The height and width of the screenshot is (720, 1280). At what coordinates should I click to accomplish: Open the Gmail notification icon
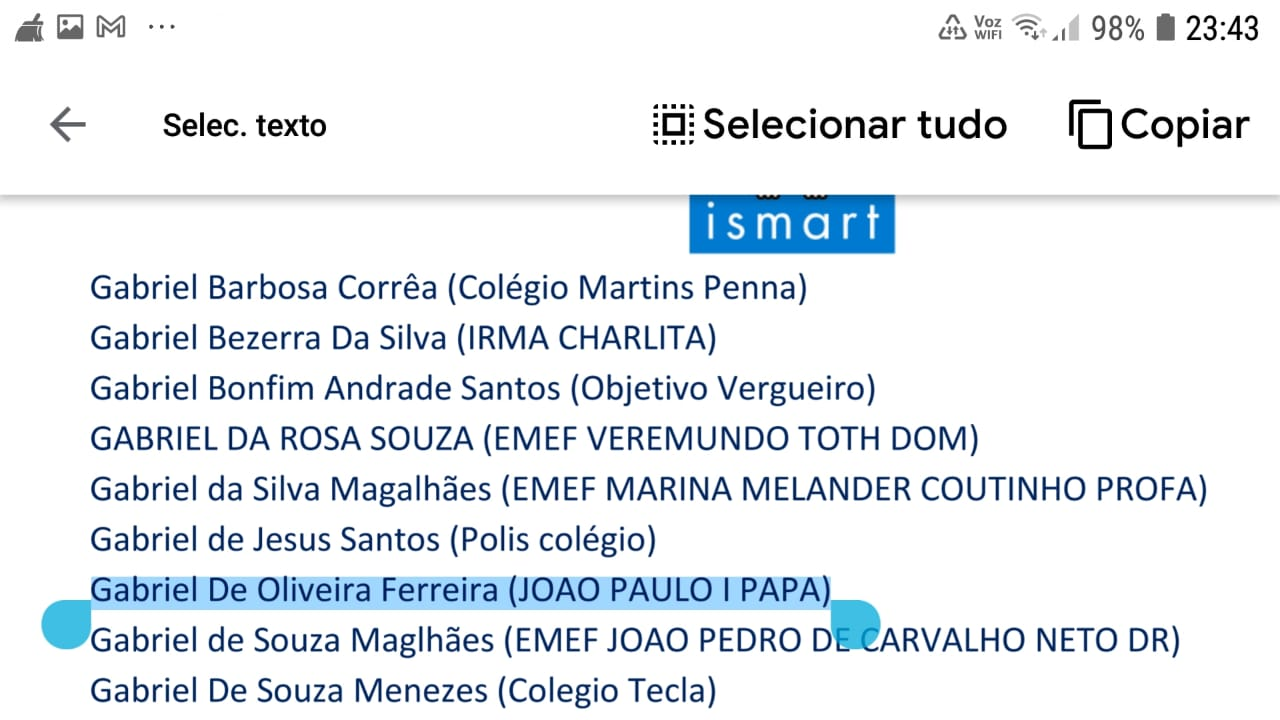pyautogui.click(x=110, y=27)
